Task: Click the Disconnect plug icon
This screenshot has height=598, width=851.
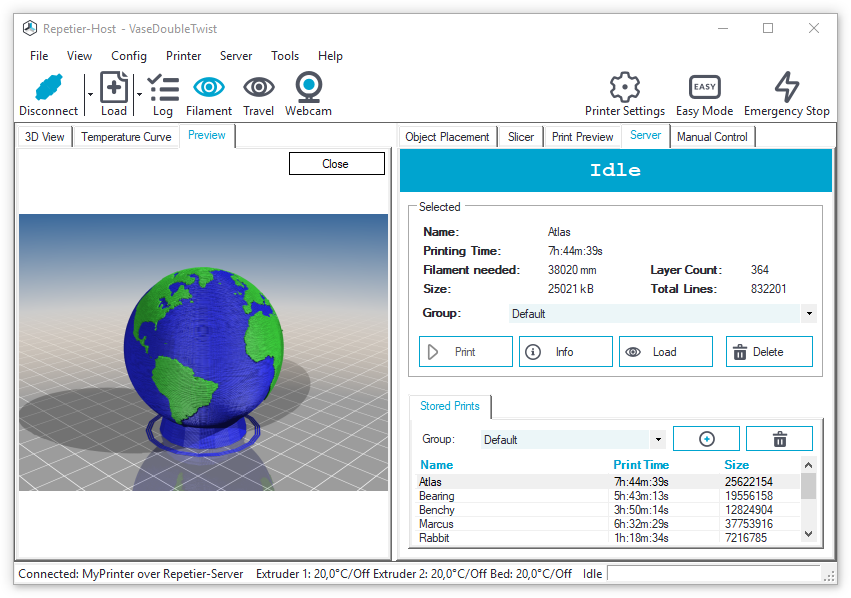Action: click(49, 87)
